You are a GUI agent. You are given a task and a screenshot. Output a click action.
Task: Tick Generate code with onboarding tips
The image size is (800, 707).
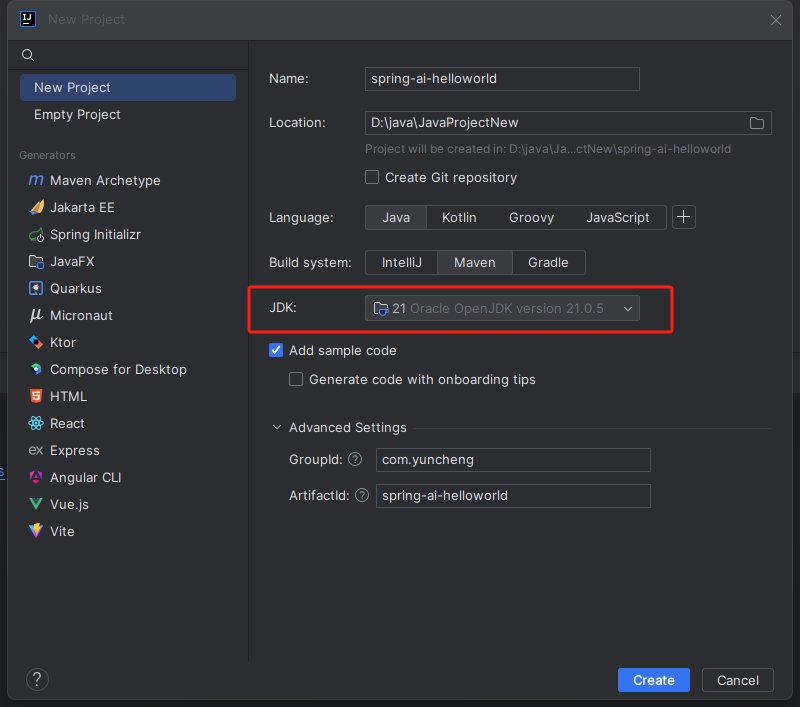pyautogui.click(x=296, y=379)
